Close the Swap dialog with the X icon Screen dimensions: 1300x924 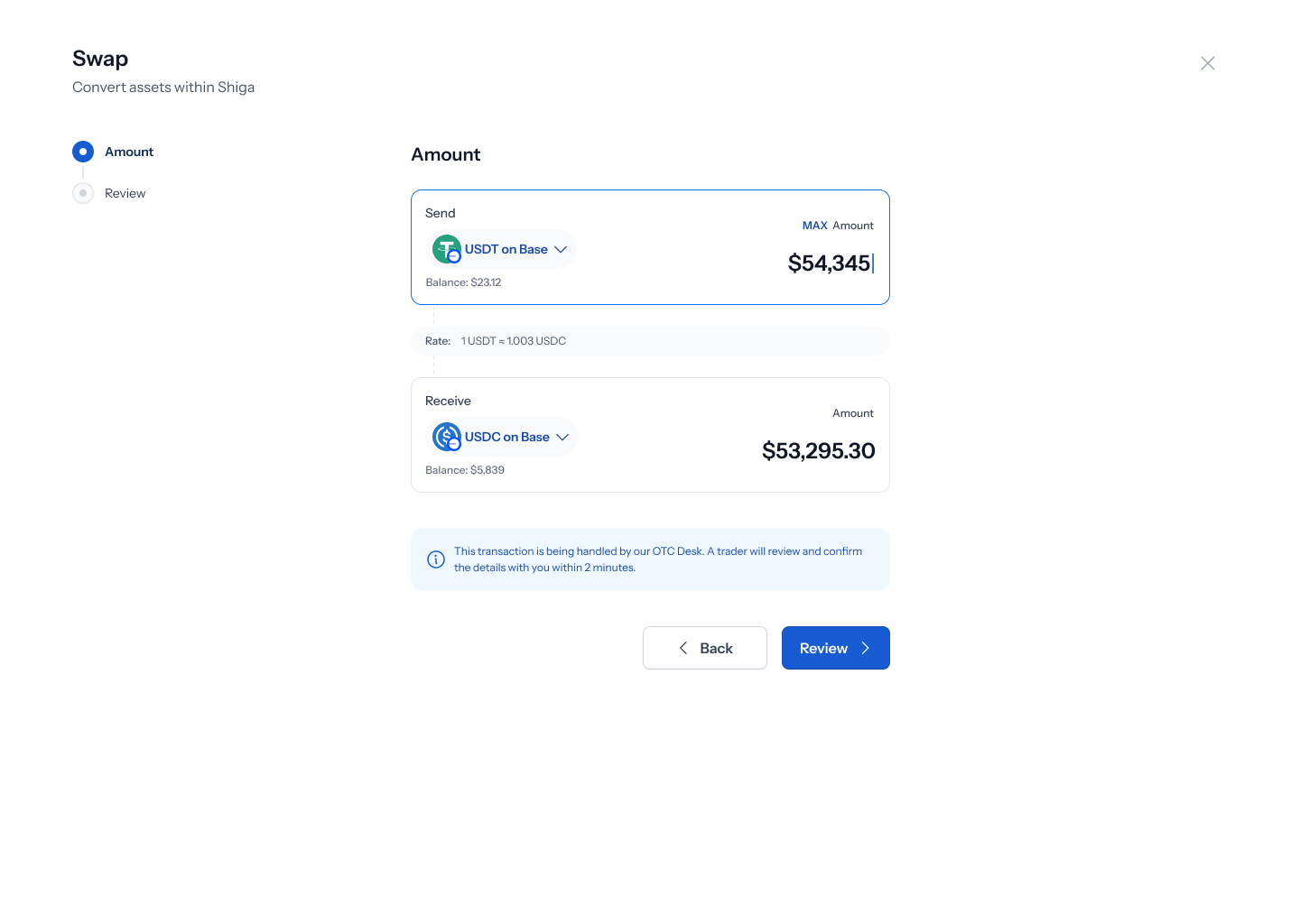(x=1207, y=63)
